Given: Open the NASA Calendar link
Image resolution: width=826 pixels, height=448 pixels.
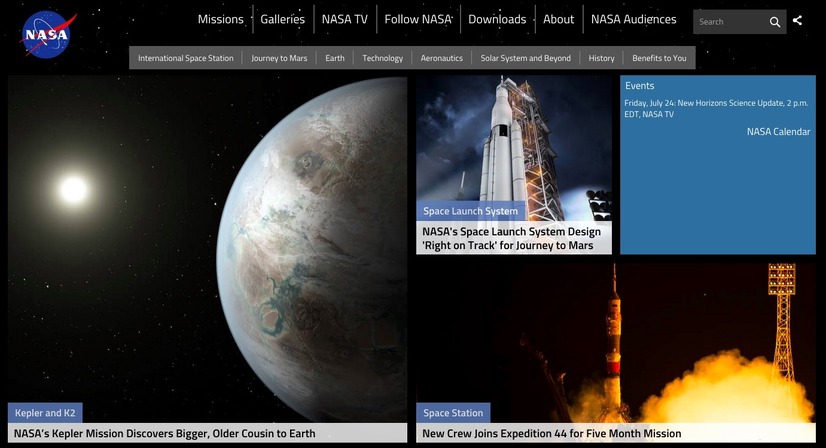Looking at the screenshot, I should tap(778, 132).
